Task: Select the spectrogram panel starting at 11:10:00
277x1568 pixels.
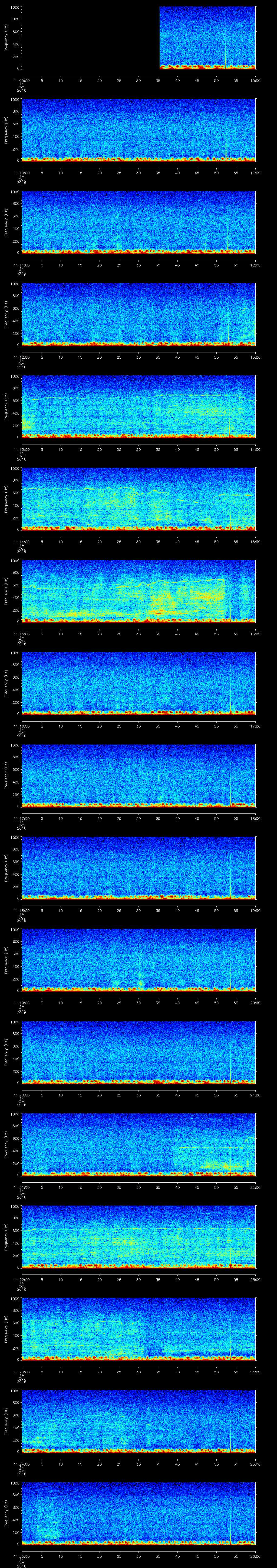Action: tap(138, 130)
